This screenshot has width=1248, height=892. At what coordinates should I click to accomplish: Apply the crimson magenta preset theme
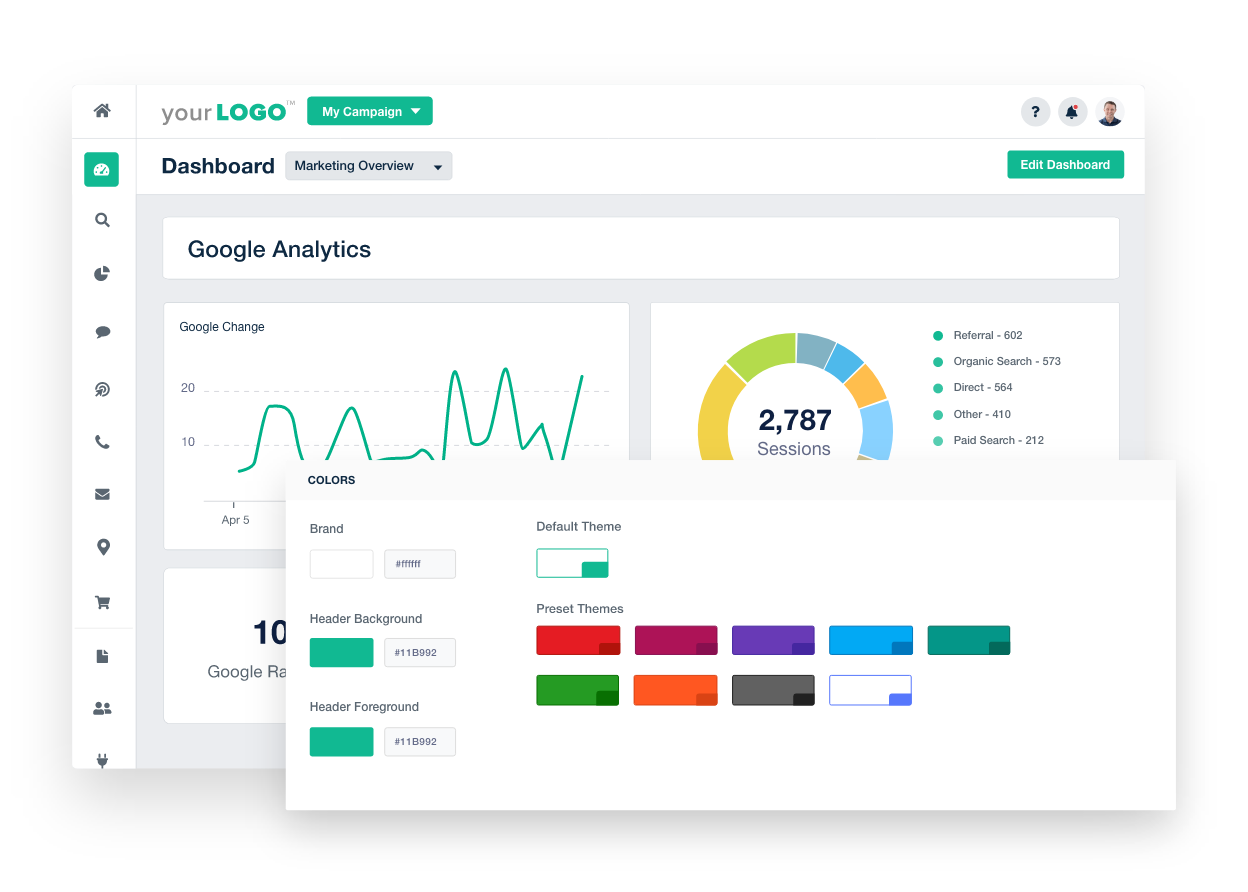click(676, 640)
